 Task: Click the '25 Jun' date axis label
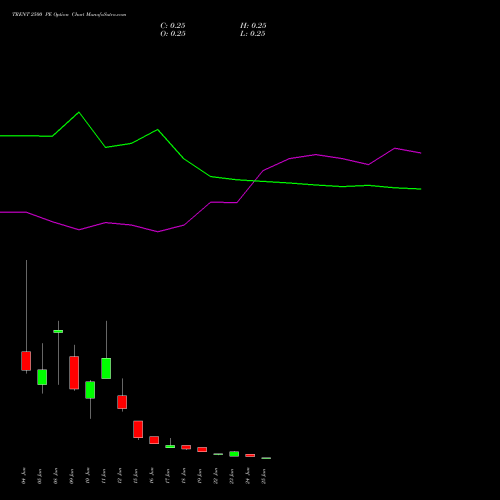(264, 476)
